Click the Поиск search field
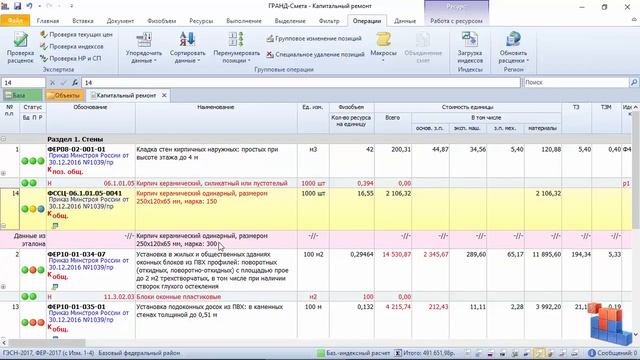Viewport: 640px width, 360px height. pos(577,82)
